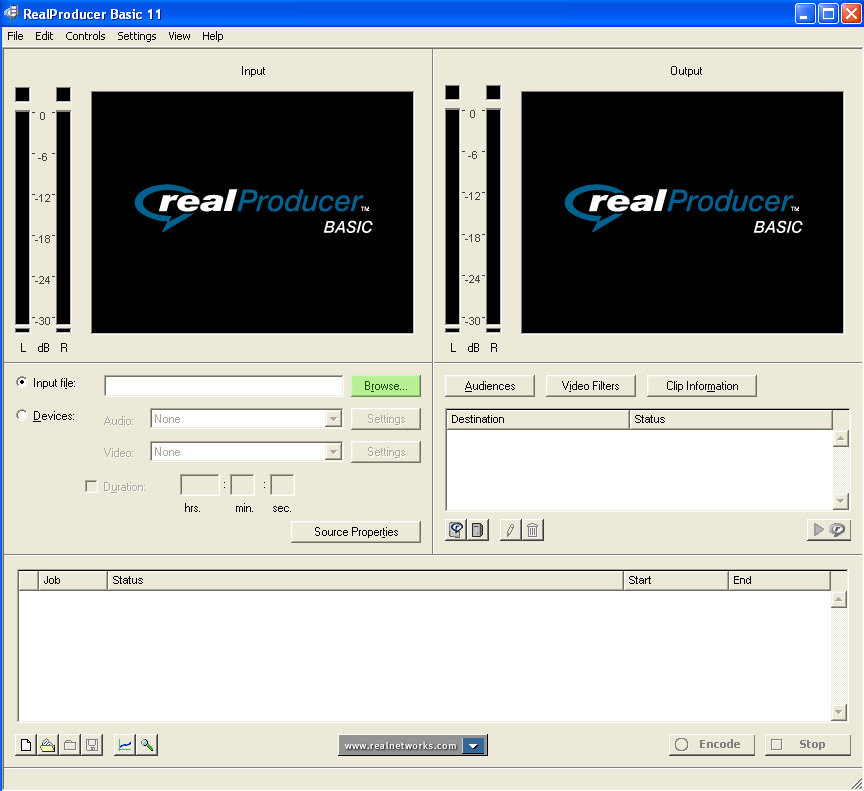The image size is (864, 791).
Task: Maximize the RealProducer window
Action: pos(828,13)
